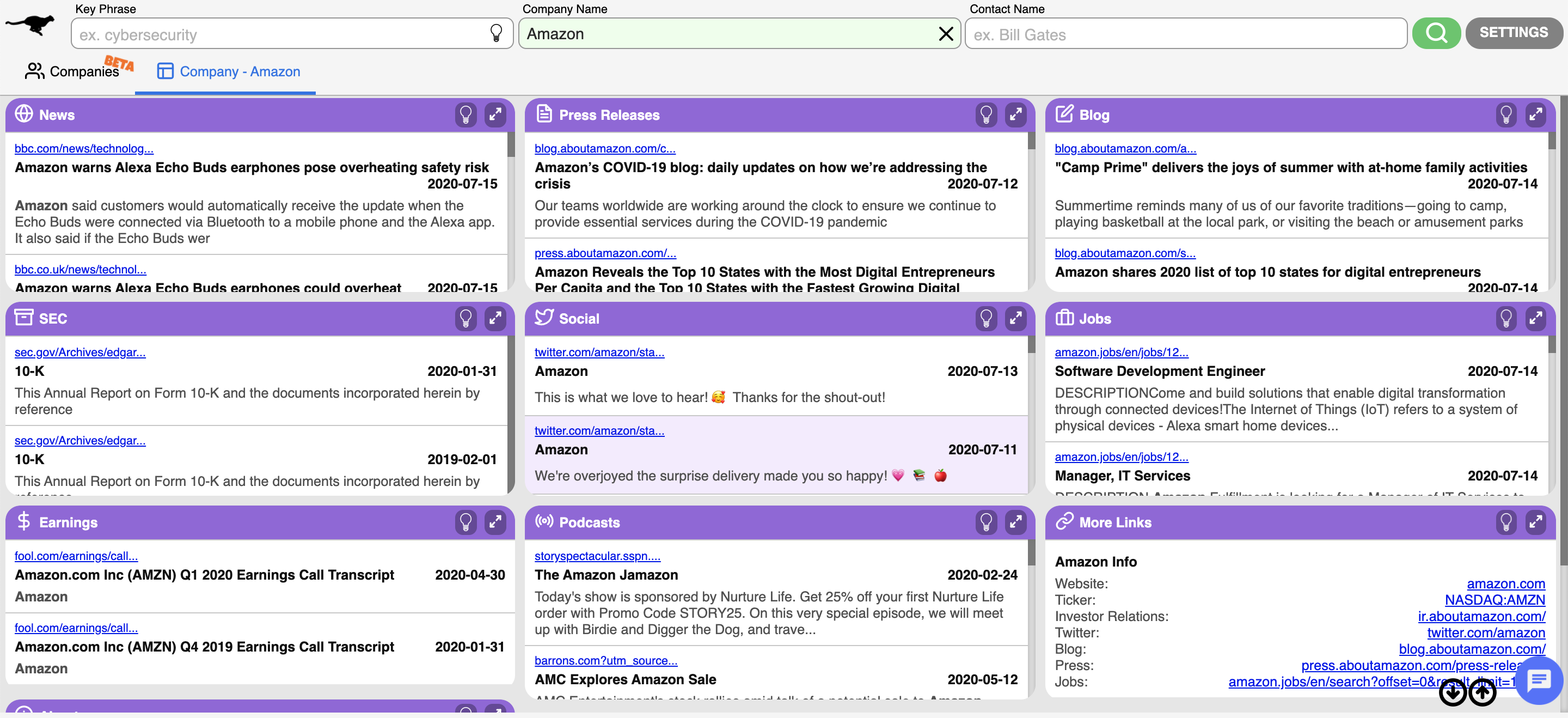This screenshot has width=1568, height=718.
Task: Switch to the Companies tab
Action: (x=73, y=72)
